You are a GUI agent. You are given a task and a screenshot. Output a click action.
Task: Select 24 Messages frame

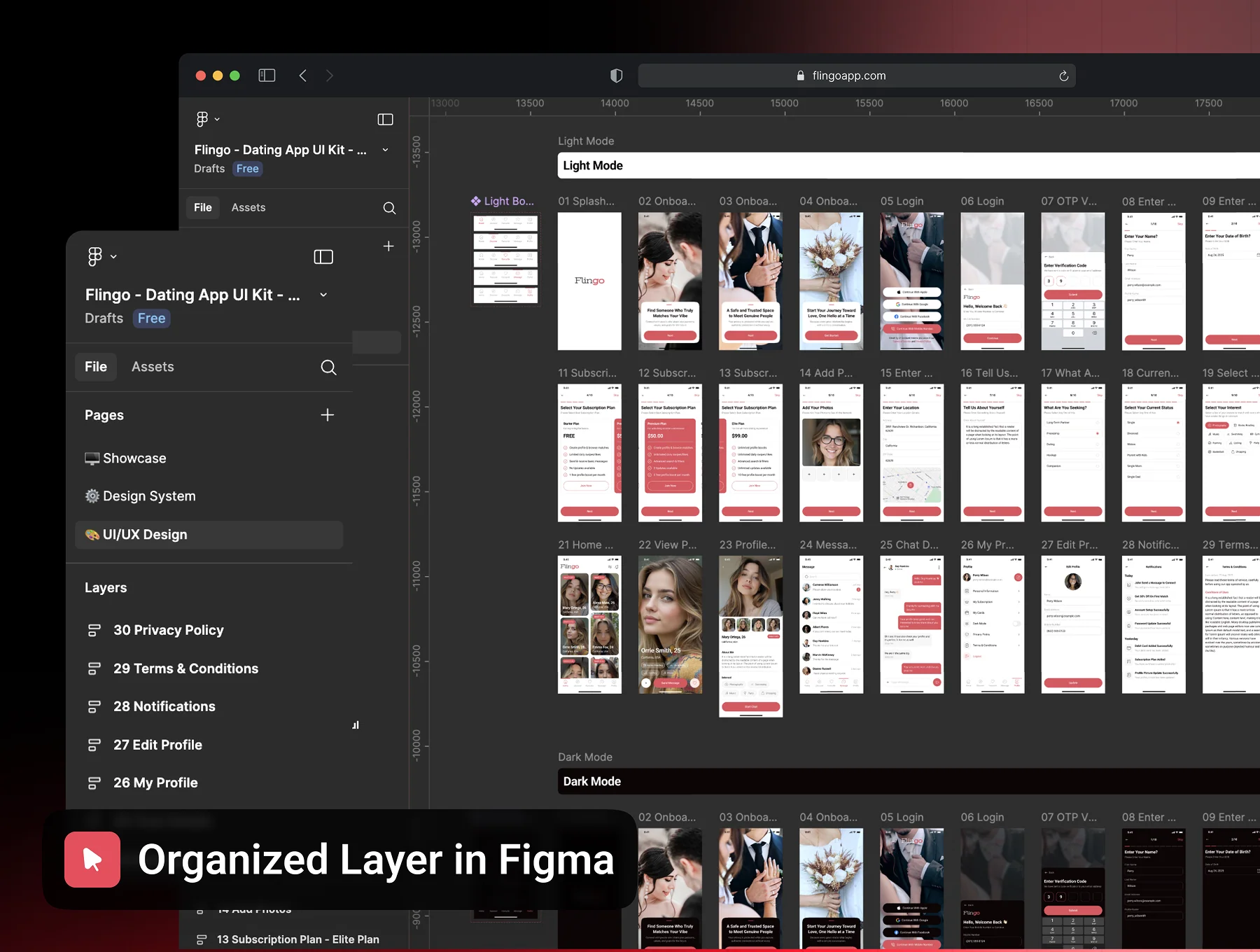[x=831, y=624]
